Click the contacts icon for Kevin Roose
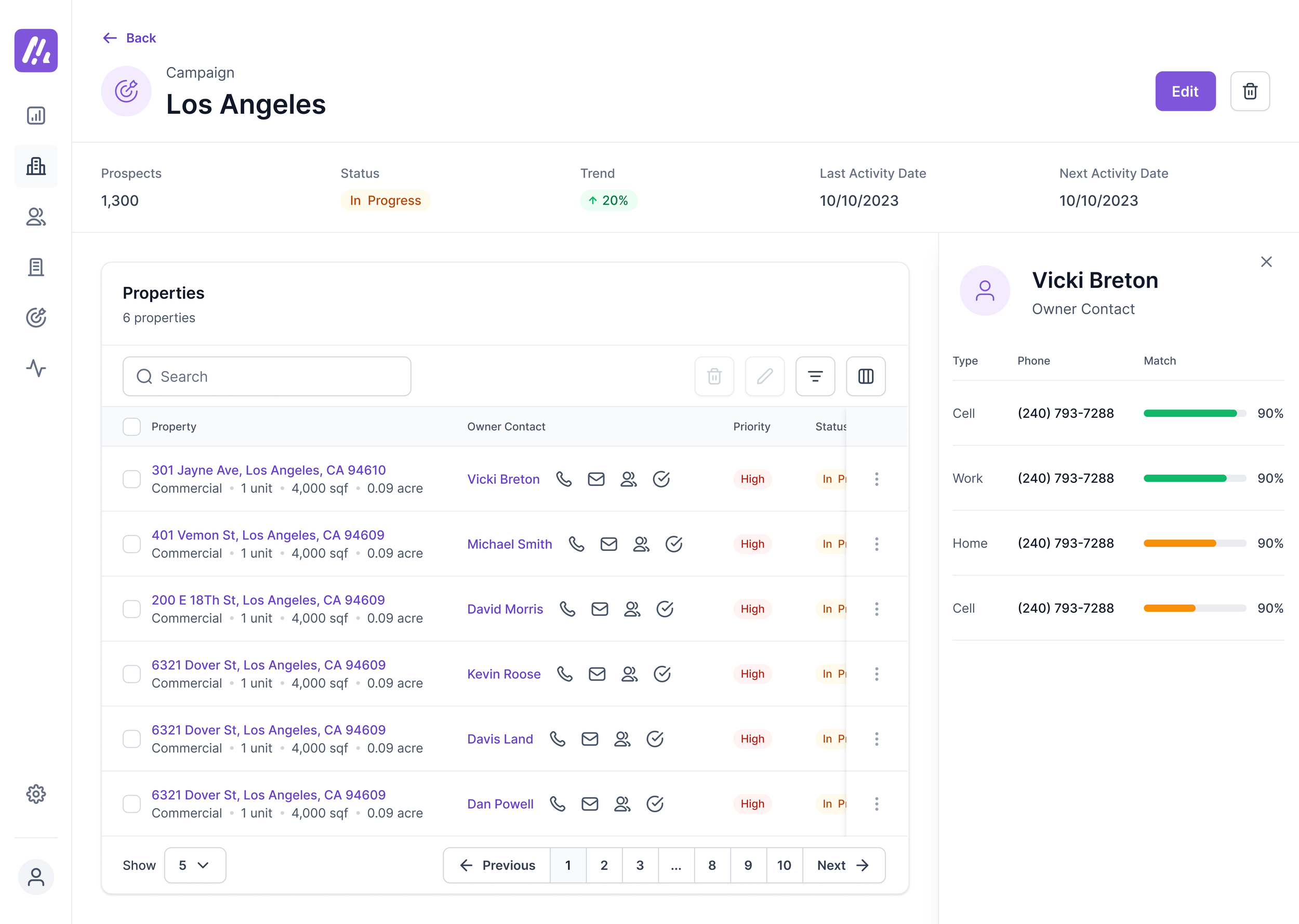The height and width of the screenshot is (924, 1299). tap(629, 674)
